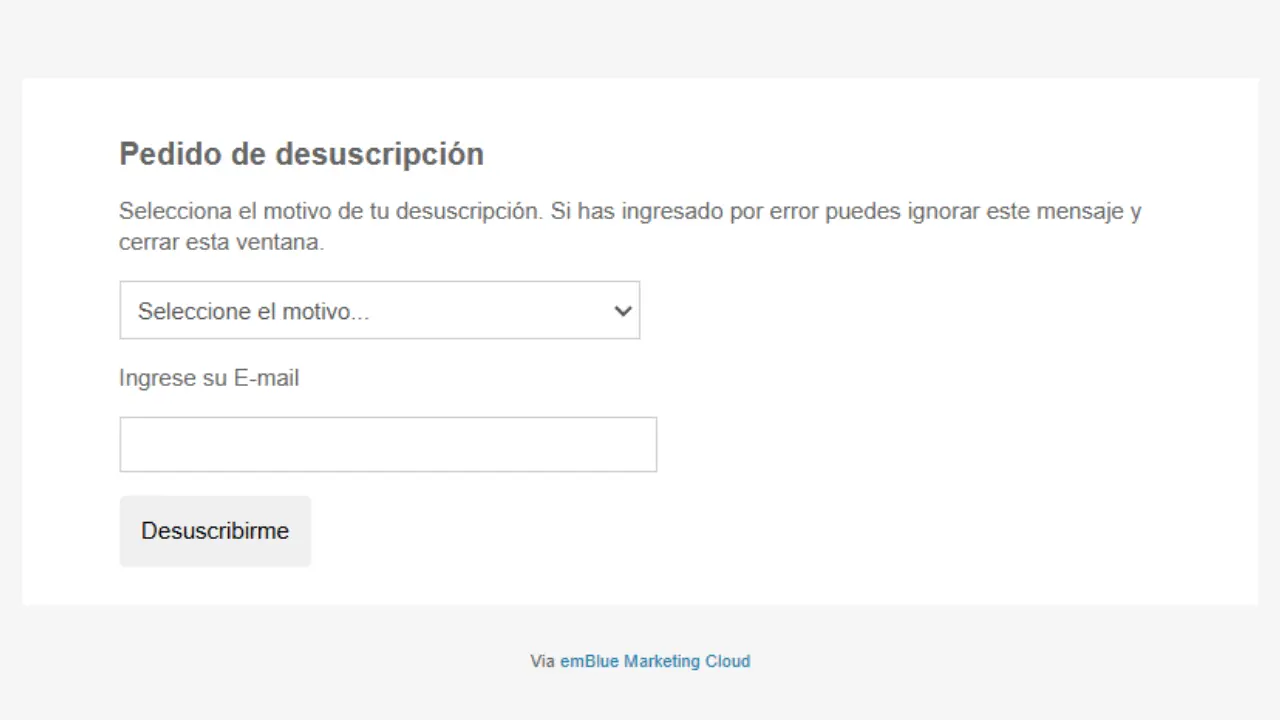The height and width of the screenshot is (720, 1280).
Task: Click the instruction paragraph starting with 'Selecciona el motivo'
Action: click(x=629, y=212)
